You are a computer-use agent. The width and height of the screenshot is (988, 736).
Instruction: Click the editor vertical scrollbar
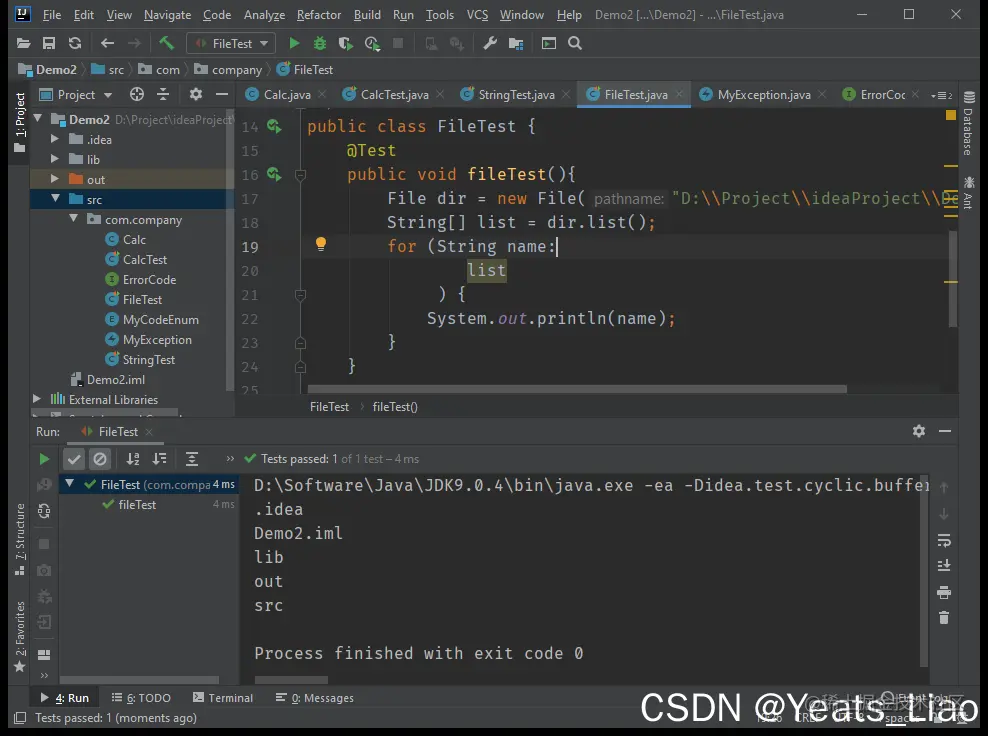click(x=953, y=279)
